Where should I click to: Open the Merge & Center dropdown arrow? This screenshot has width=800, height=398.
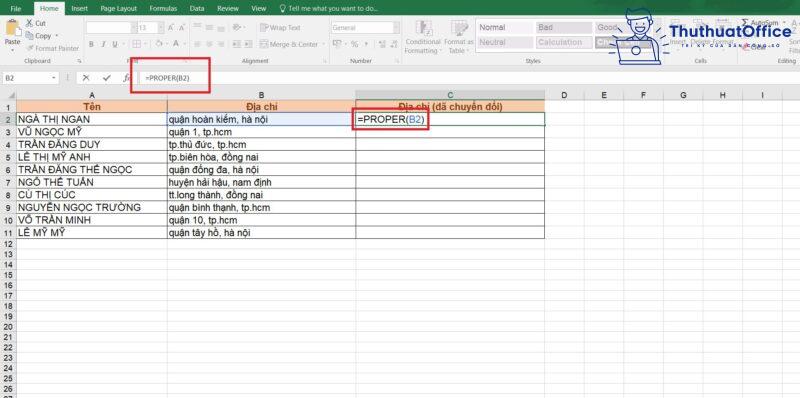323,44
